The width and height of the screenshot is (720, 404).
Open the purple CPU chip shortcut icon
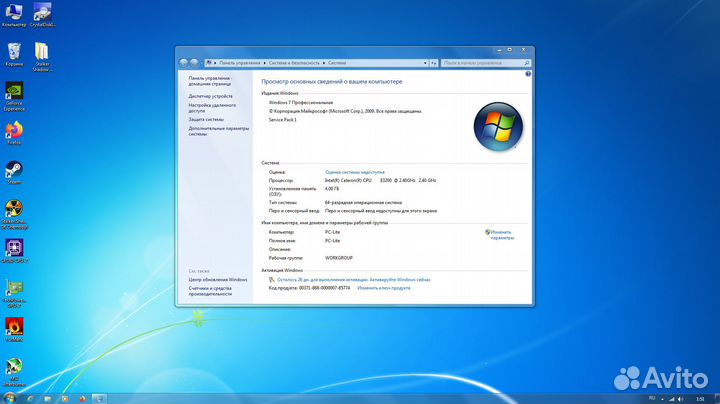pyautogui.click(x=14, y=251)
